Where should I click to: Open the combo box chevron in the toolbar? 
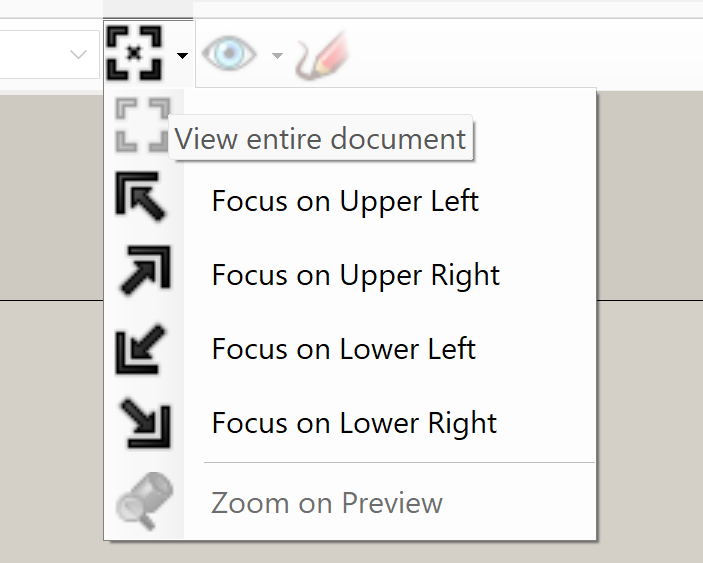click(x=78, y=55)
